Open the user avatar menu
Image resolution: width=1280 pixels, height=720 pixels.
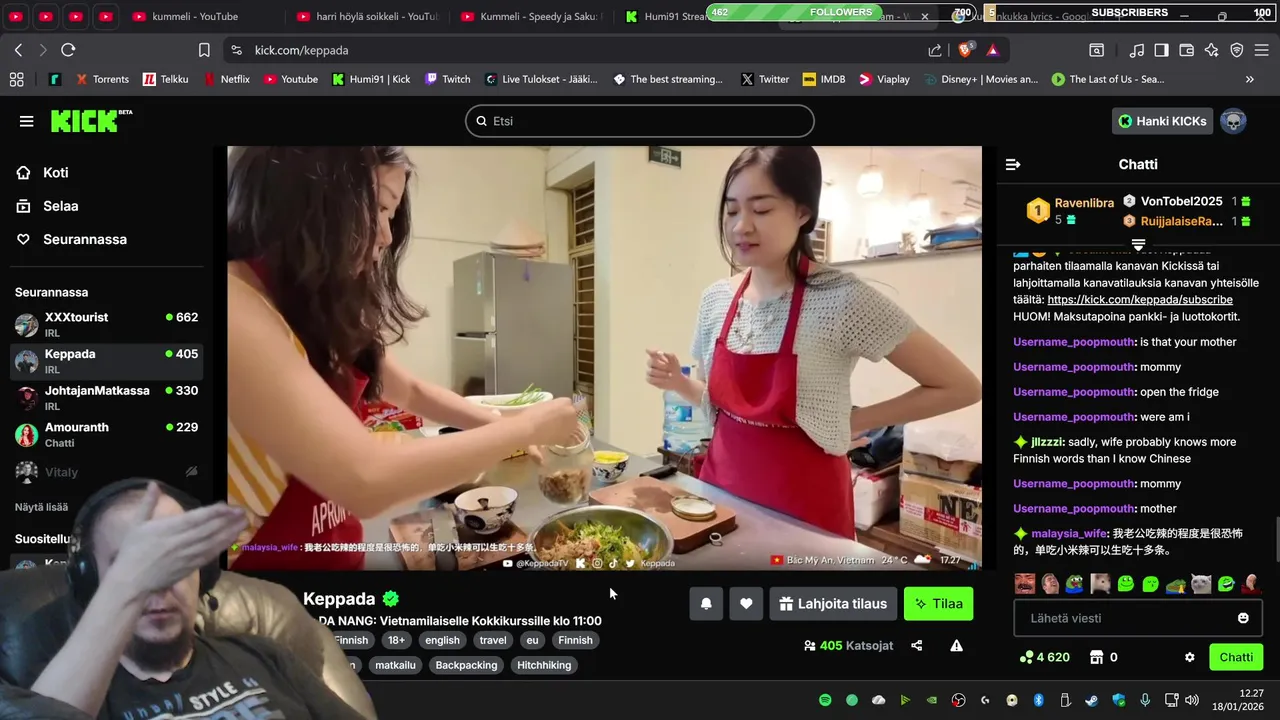(x=1233, y=121)
